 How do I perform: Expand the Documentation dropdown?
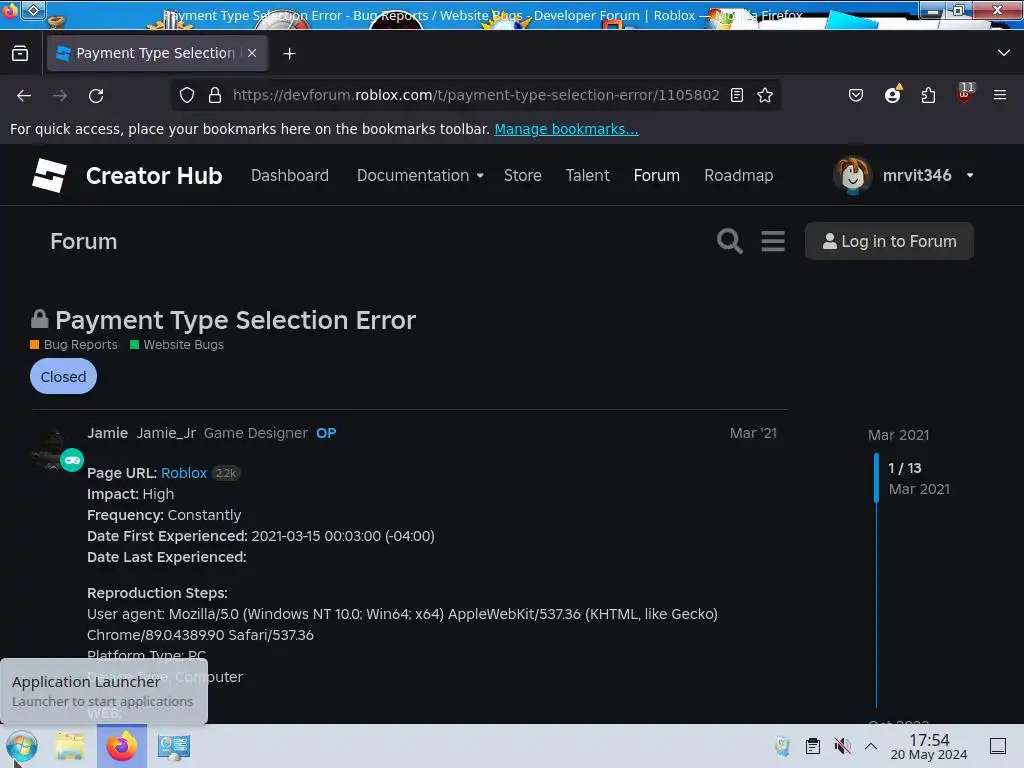pyautogui.click(x=420, y=176)
